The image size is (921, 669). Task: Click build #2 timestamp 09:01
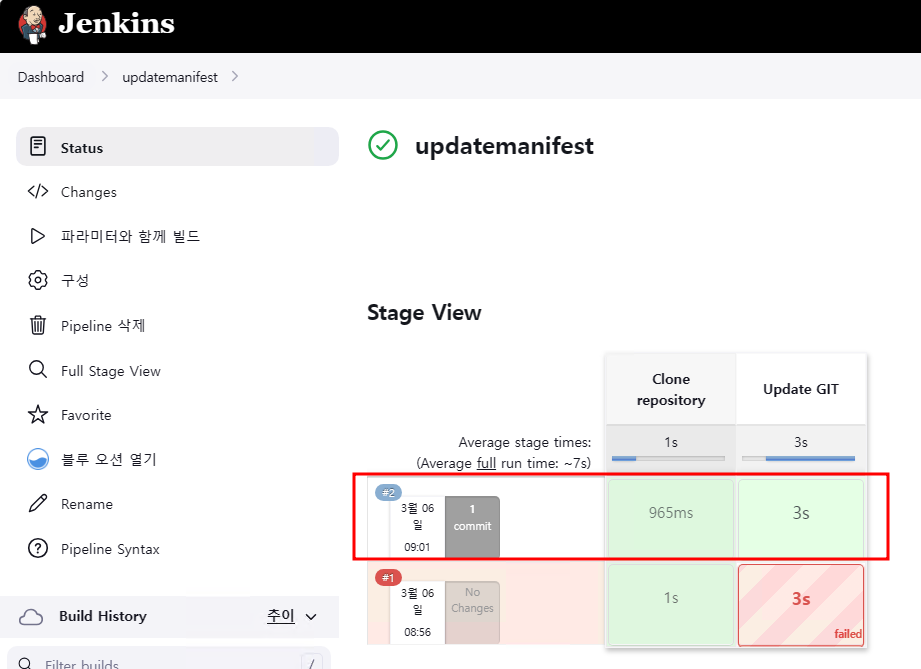pos(417,547)
